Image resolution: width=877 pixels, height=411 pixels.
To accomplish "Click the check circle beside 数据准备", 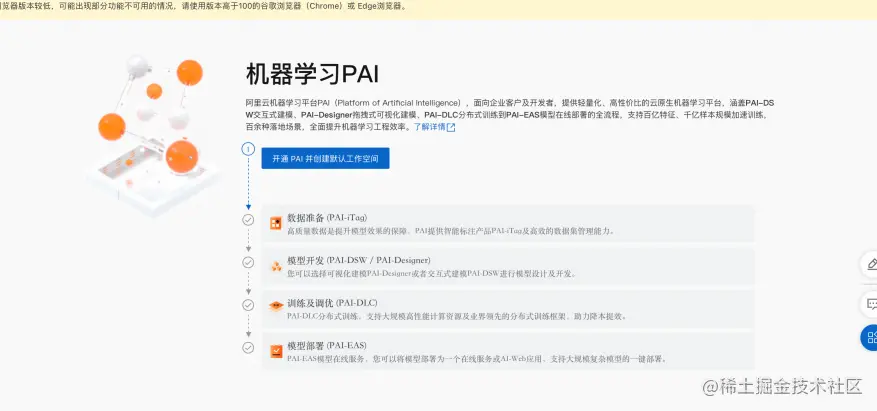I will point(248,220).
